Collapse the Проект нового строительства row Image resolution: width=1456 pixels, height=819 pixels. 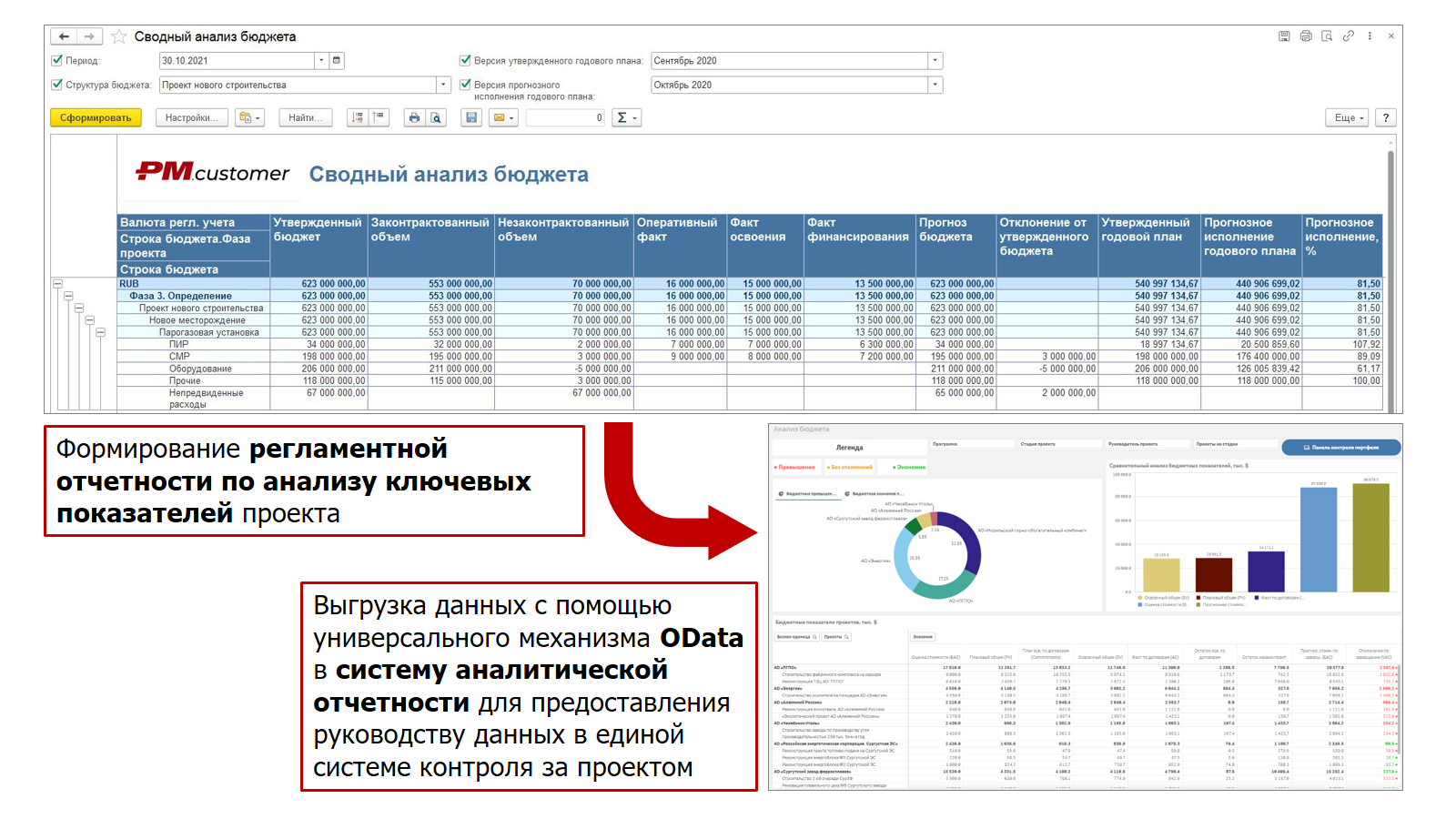79,308
